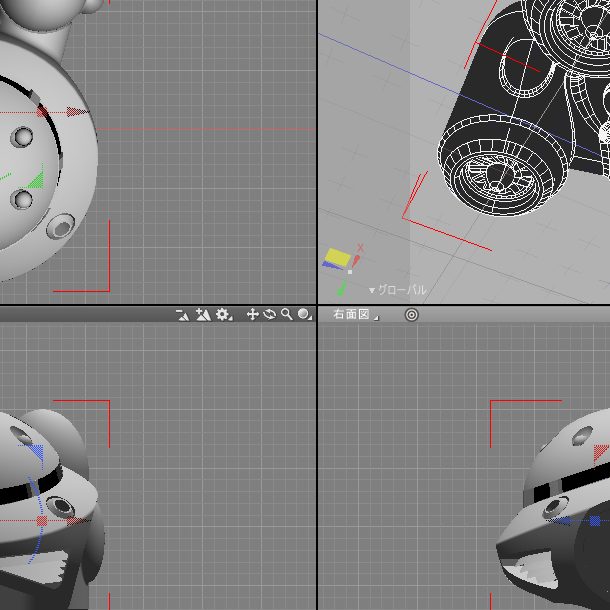This screenshot has height=610, width=610.
Task: Select the pan view cross-arrows icon
Action: pyautogui.click(x=253, y=314)
